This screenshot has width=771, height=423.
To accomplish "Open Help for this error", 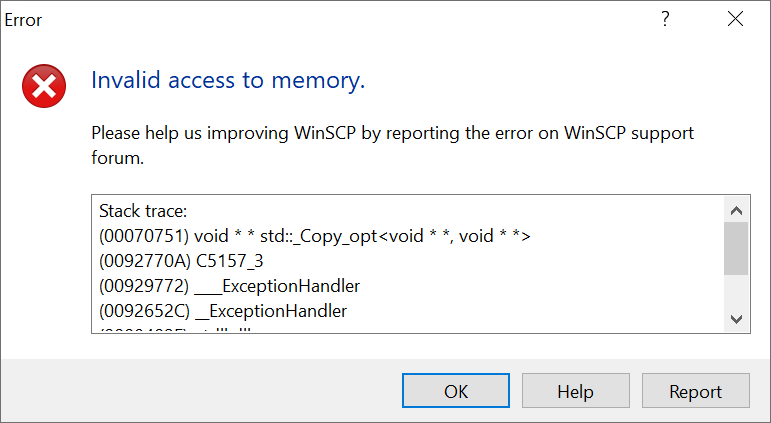I will click(x=575, y=392).
